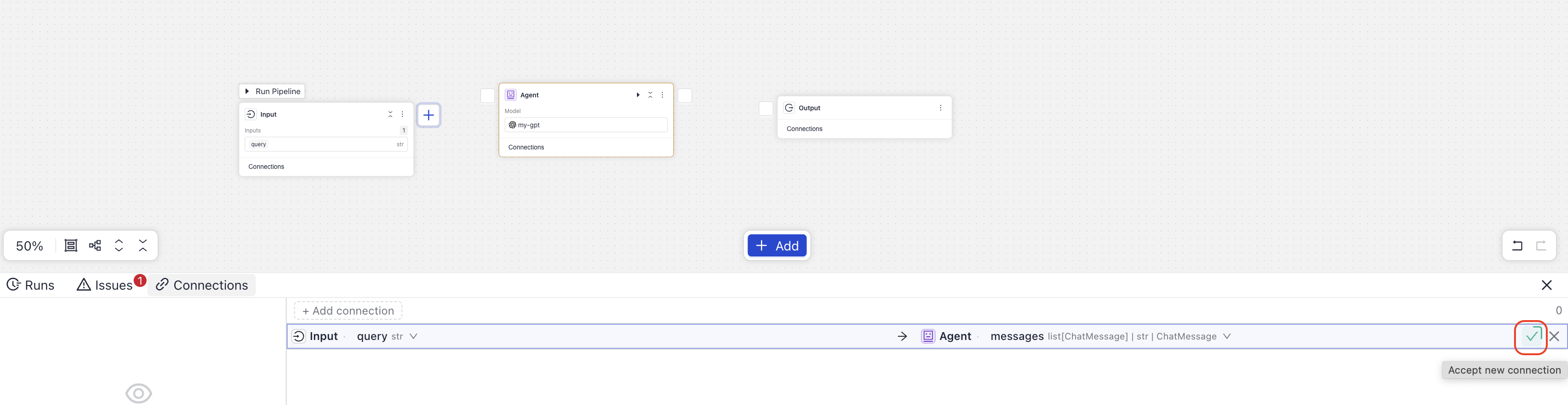
Task: Collapse the Input node
Action: click(390, 114)
